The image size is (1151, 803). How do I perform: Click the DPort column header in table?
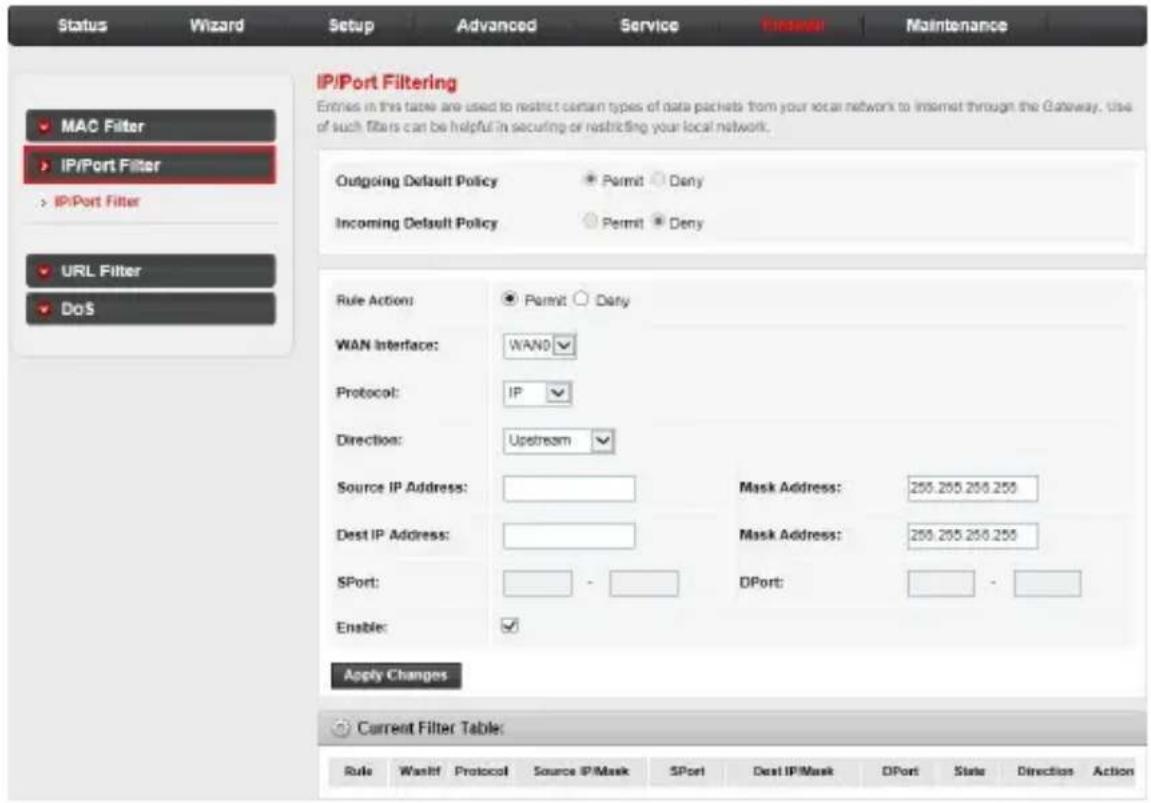(901, 771)
